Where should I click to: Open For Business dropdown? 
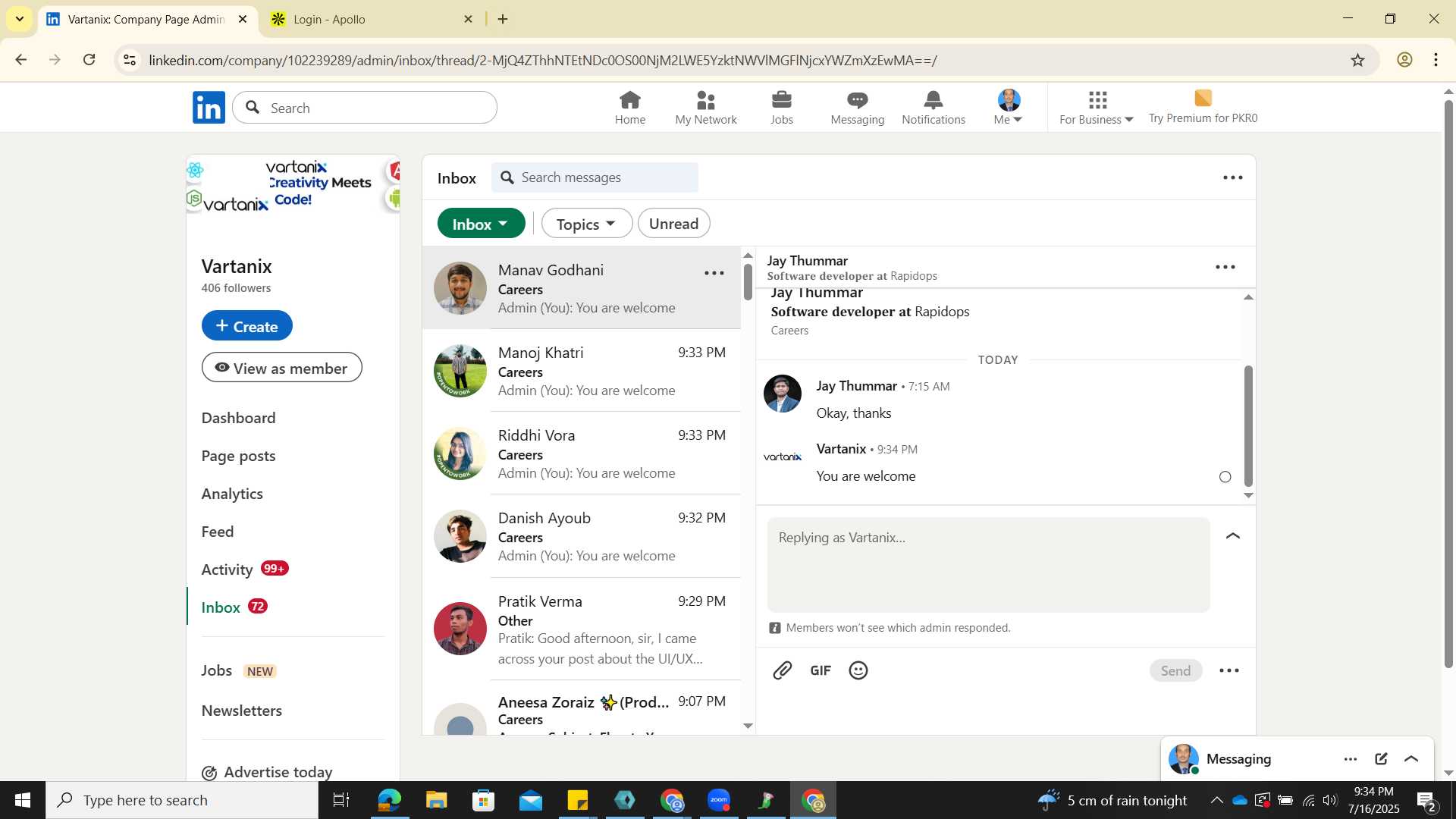pyautogui.click(x=1097, y=107)
